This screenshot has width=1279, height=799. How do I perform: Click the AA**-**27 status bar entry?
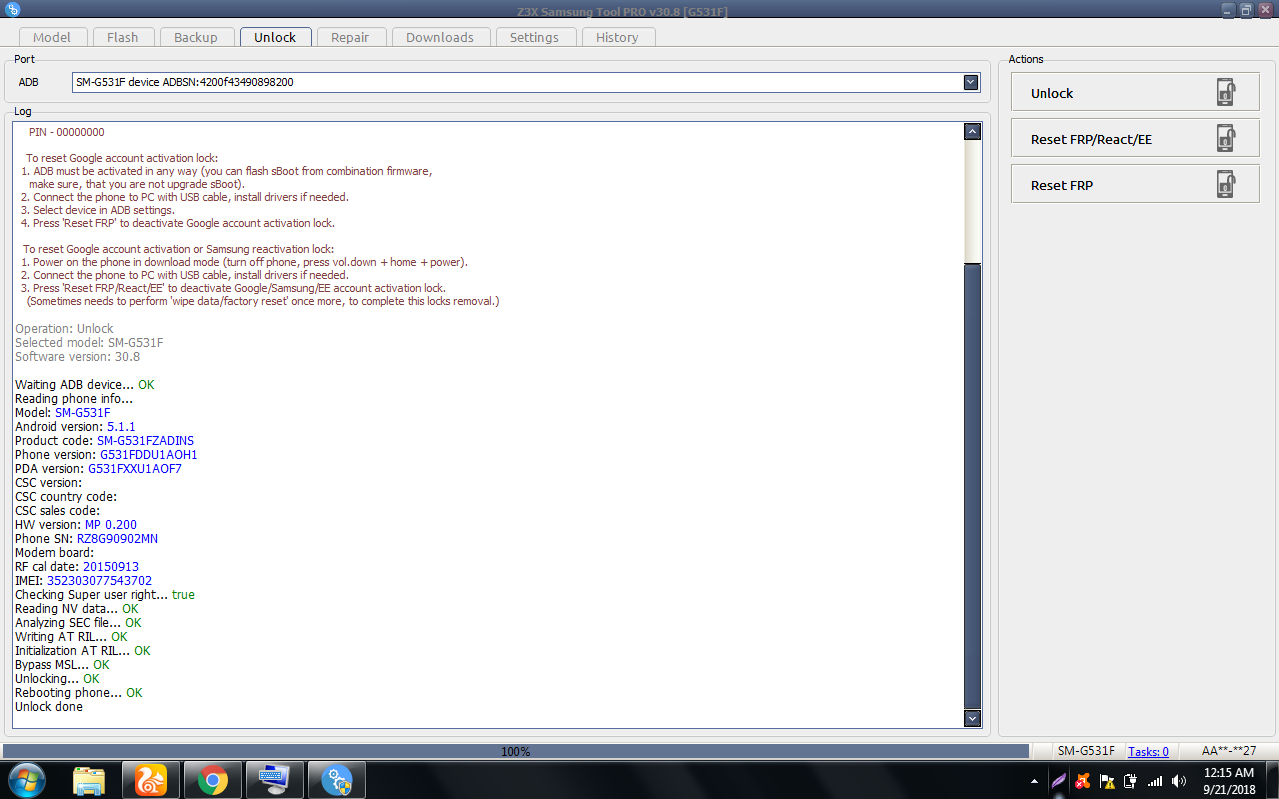(1229, 751)
